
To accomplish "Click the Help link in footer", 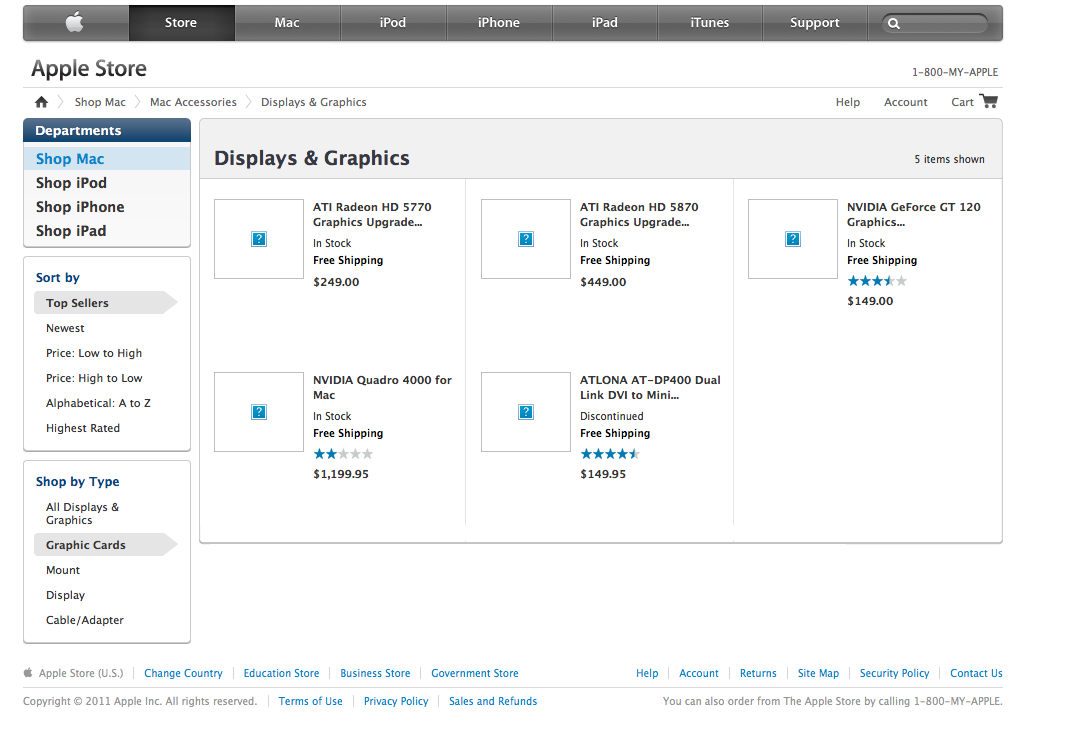I will pyautogui.click(x=647, y=673).
